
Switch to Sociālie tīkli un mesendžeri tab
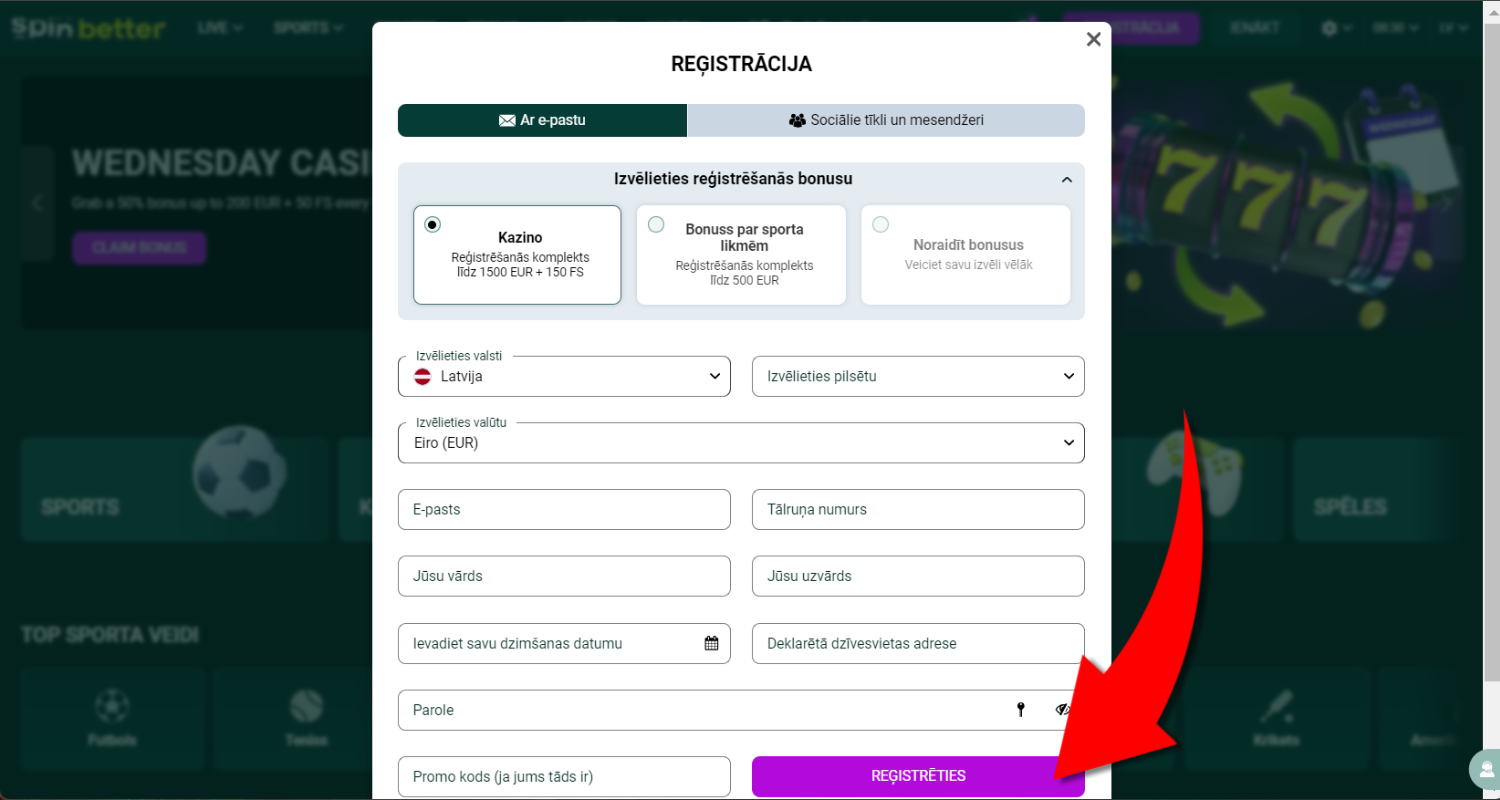(x=886, y=120)
